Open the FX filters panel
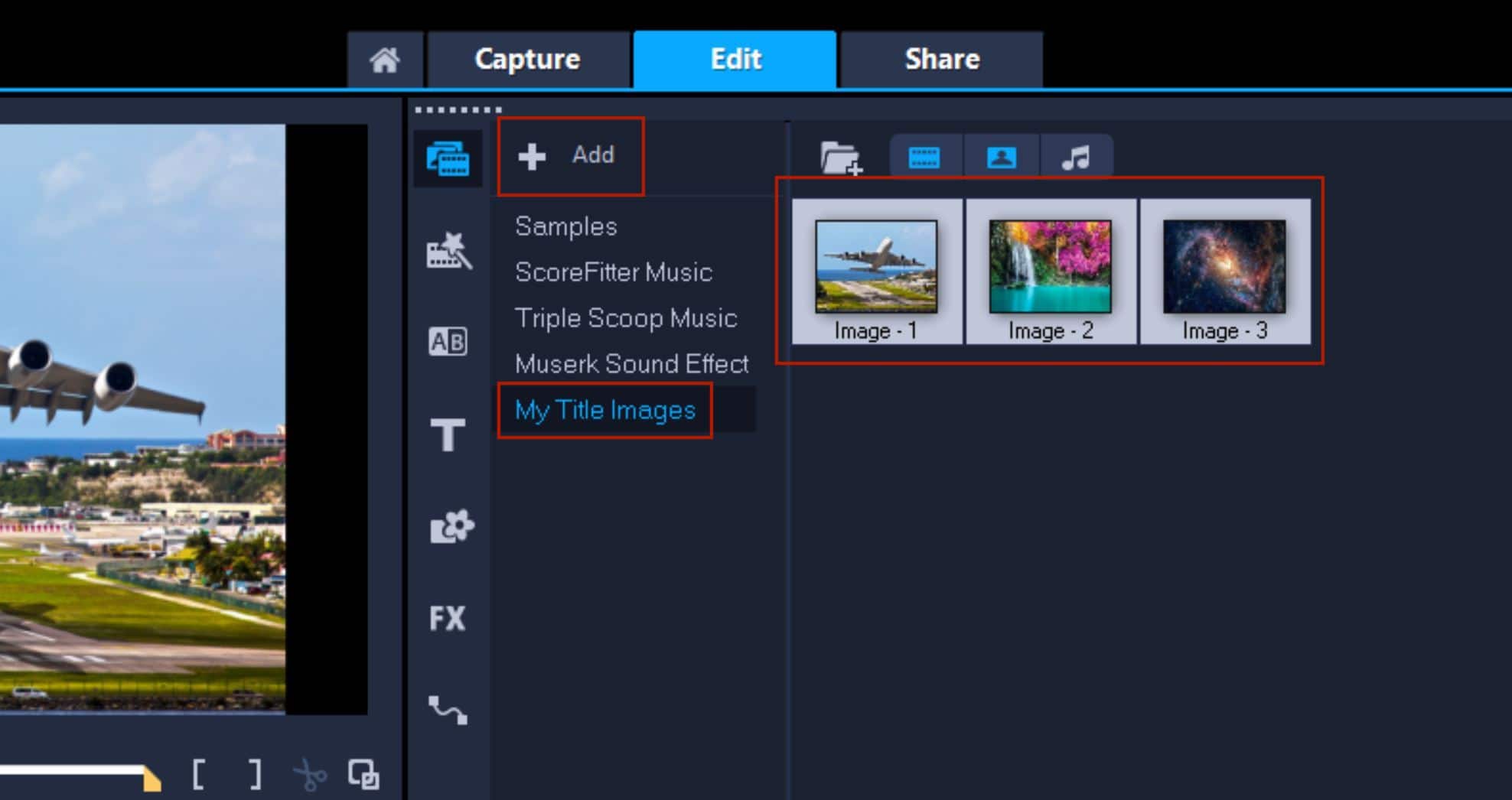 [449, 618]
